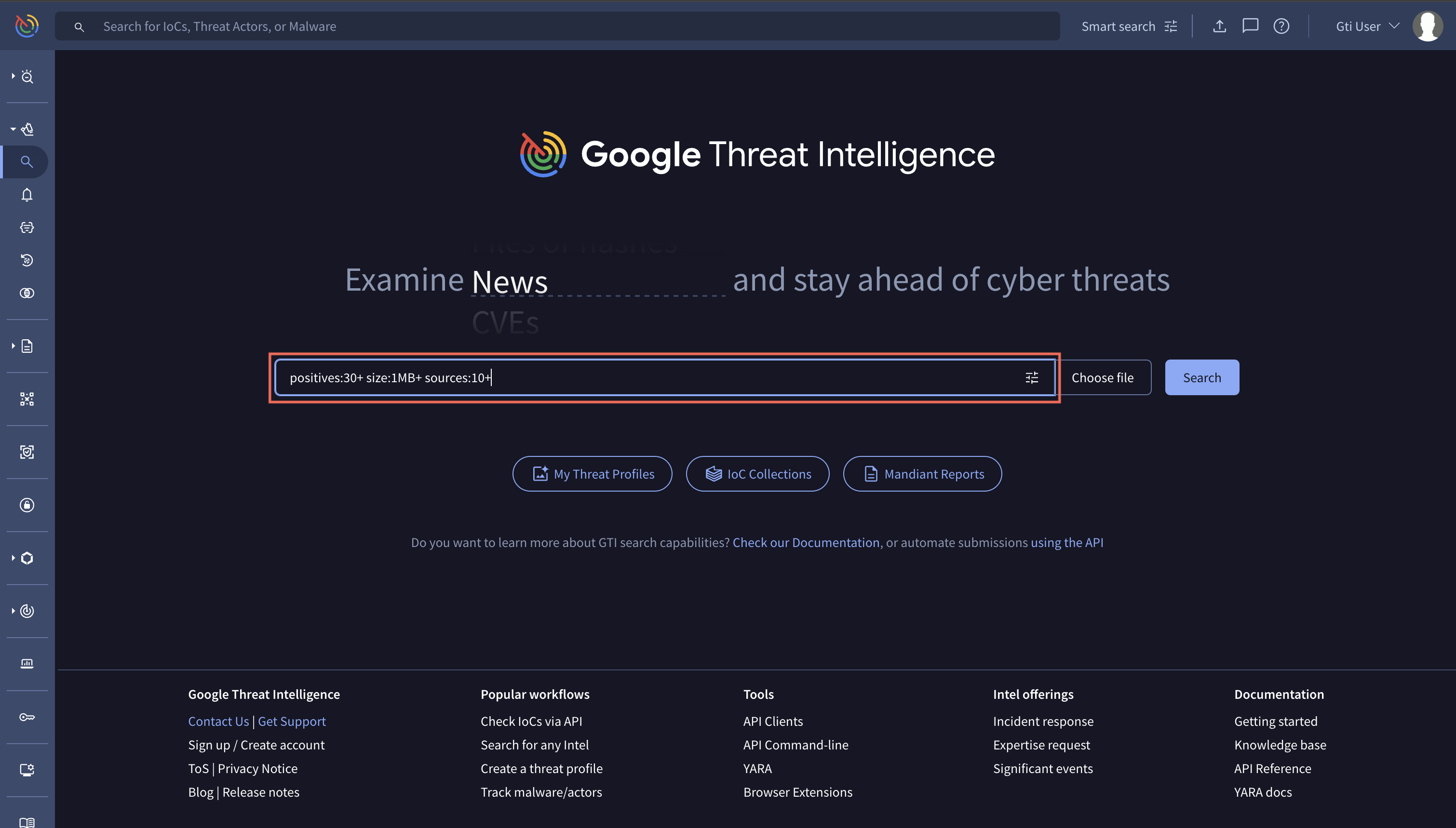Expand the Popular workflows section
This screenshot has width=1456, height=828.
pos(535,694)
